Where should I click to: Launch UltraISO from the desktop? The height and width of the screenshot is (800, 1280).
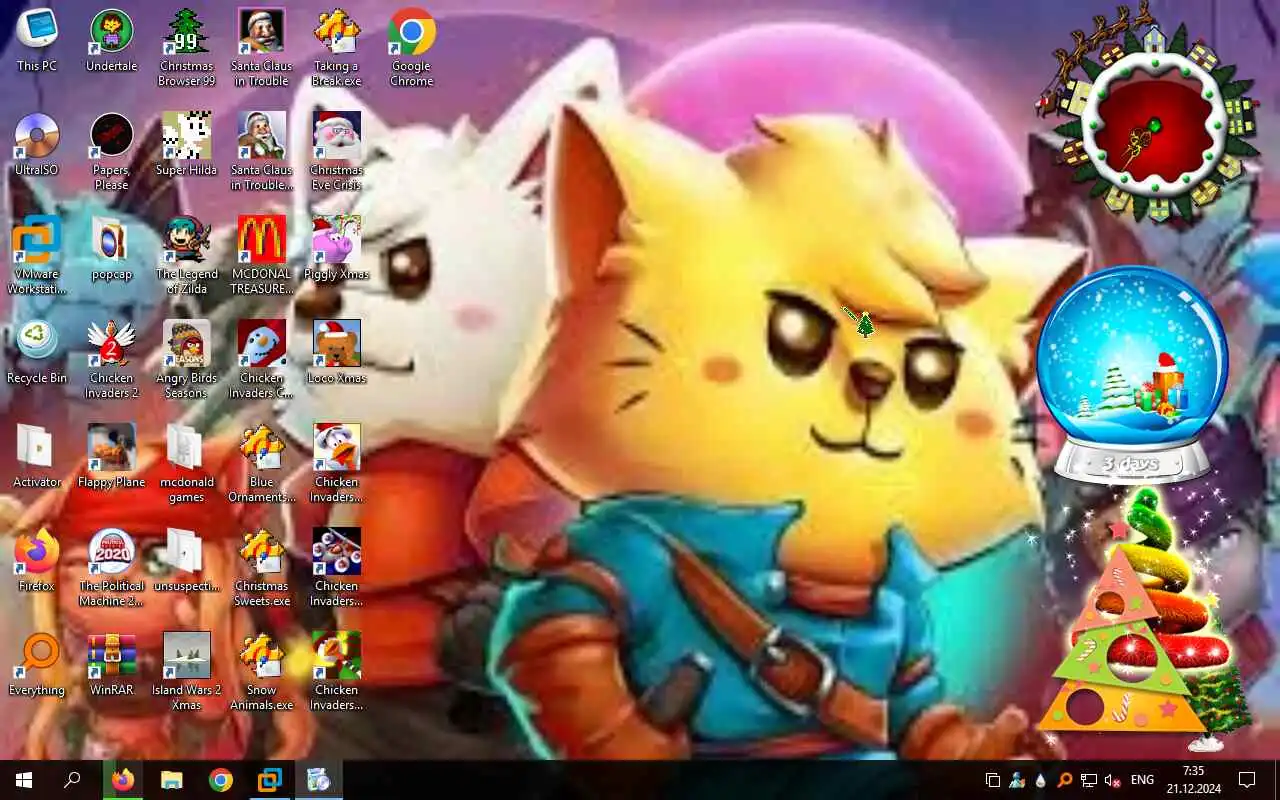pos(37,146)
